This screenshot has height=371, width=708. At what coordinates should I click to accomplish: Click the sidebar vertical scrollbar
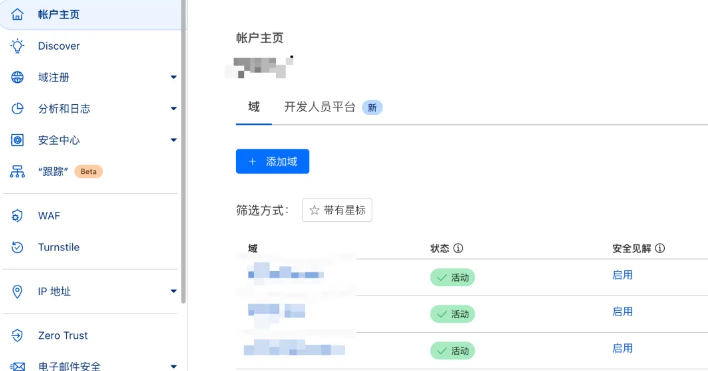tap(183, 151)
